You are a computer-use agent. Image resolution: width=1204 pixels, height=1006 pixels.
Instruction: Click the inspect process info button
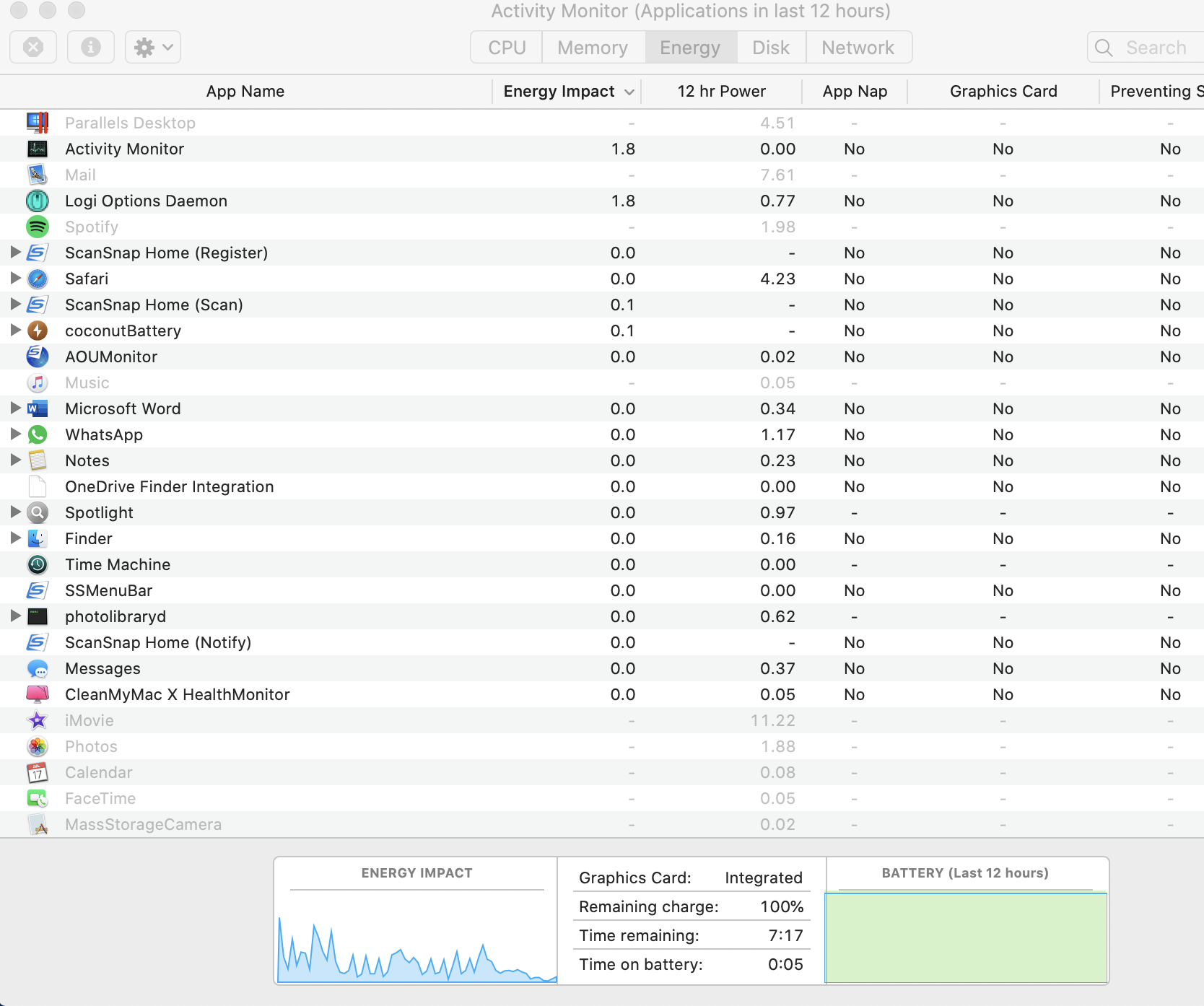point(91,48)
